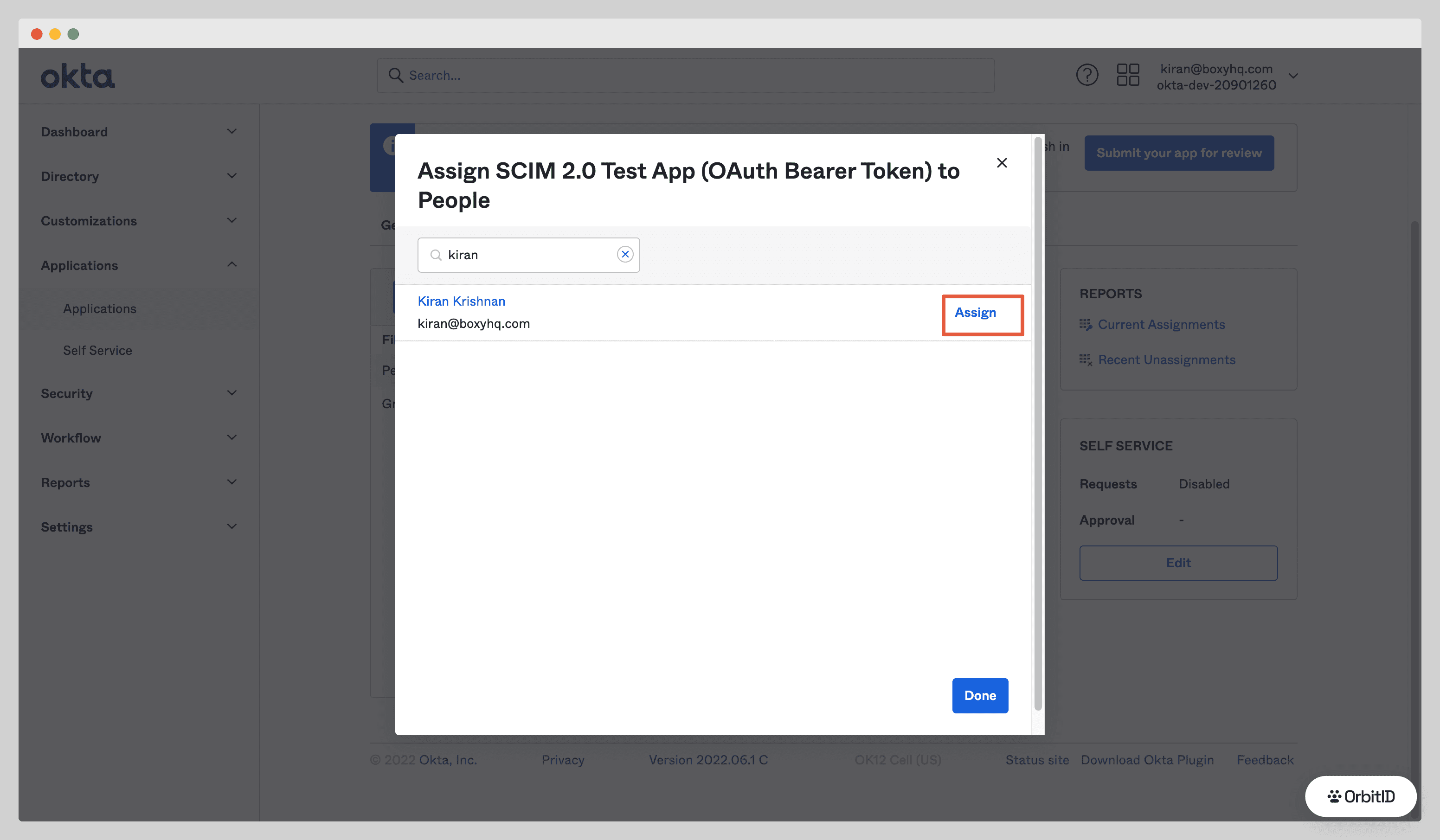1440x840 pixels.
Task: Open the kiran@boxyhq.com account dropdown
Action: click(x=1228, y=77)
